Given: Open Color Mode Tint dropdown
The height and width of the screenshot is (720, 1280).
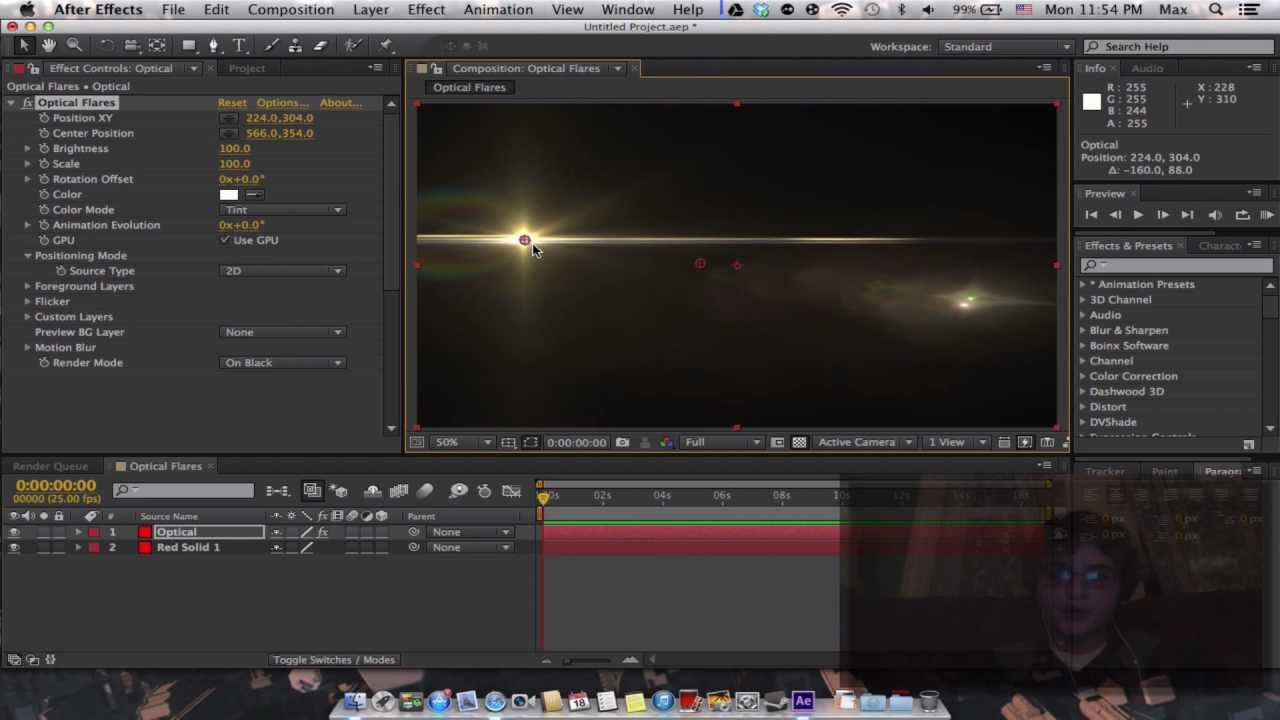Looking at the screenshot, I should pos(283,210).
